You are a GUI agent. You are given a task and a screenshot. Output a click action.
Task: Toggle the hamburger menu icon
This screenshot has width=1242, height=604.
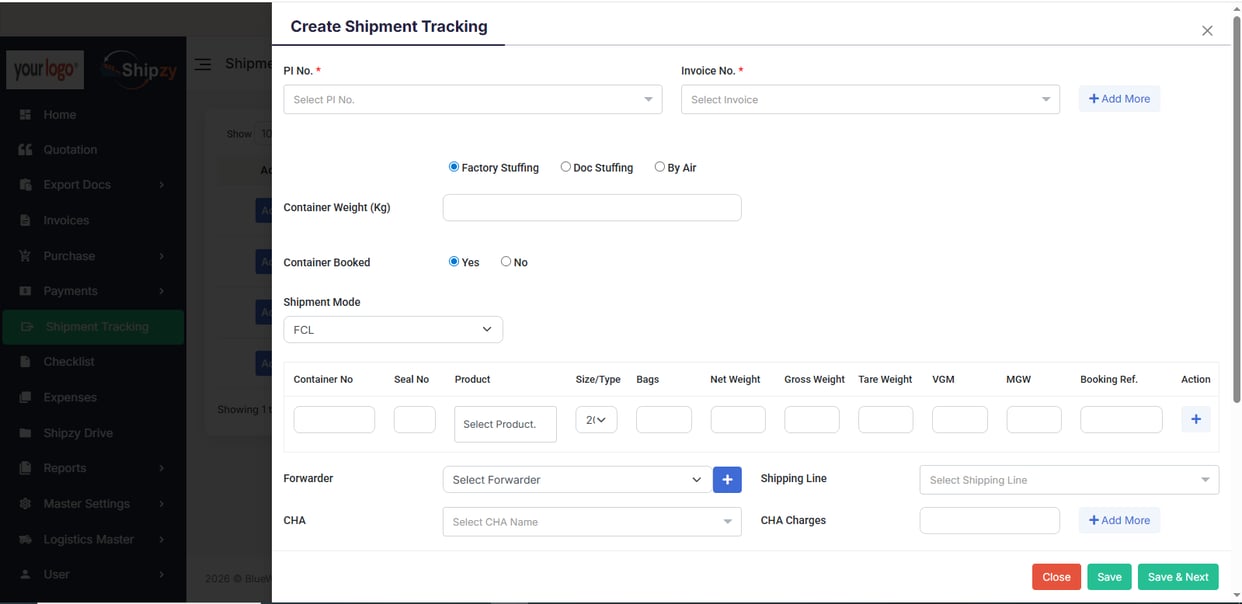(x=203, y=64)
